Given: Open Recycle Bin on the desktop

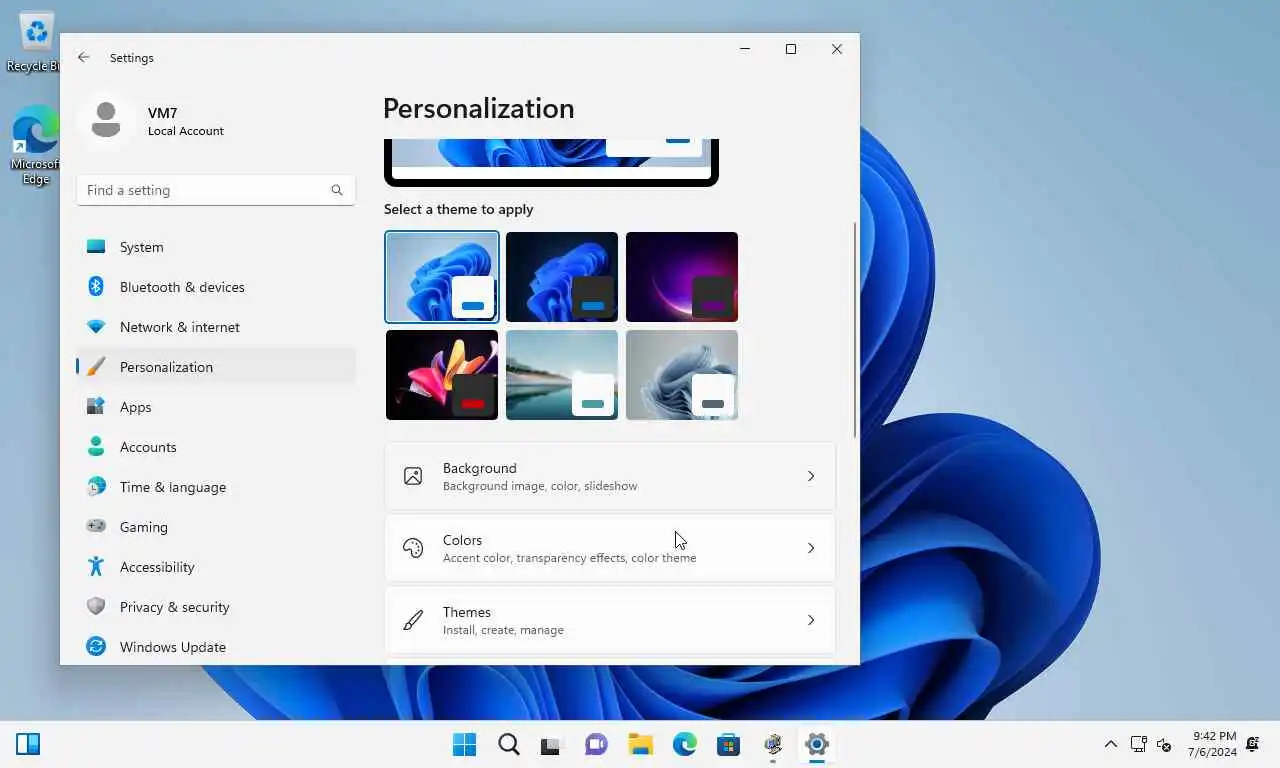Looking at the screenshot, I should tap(35, 42).
